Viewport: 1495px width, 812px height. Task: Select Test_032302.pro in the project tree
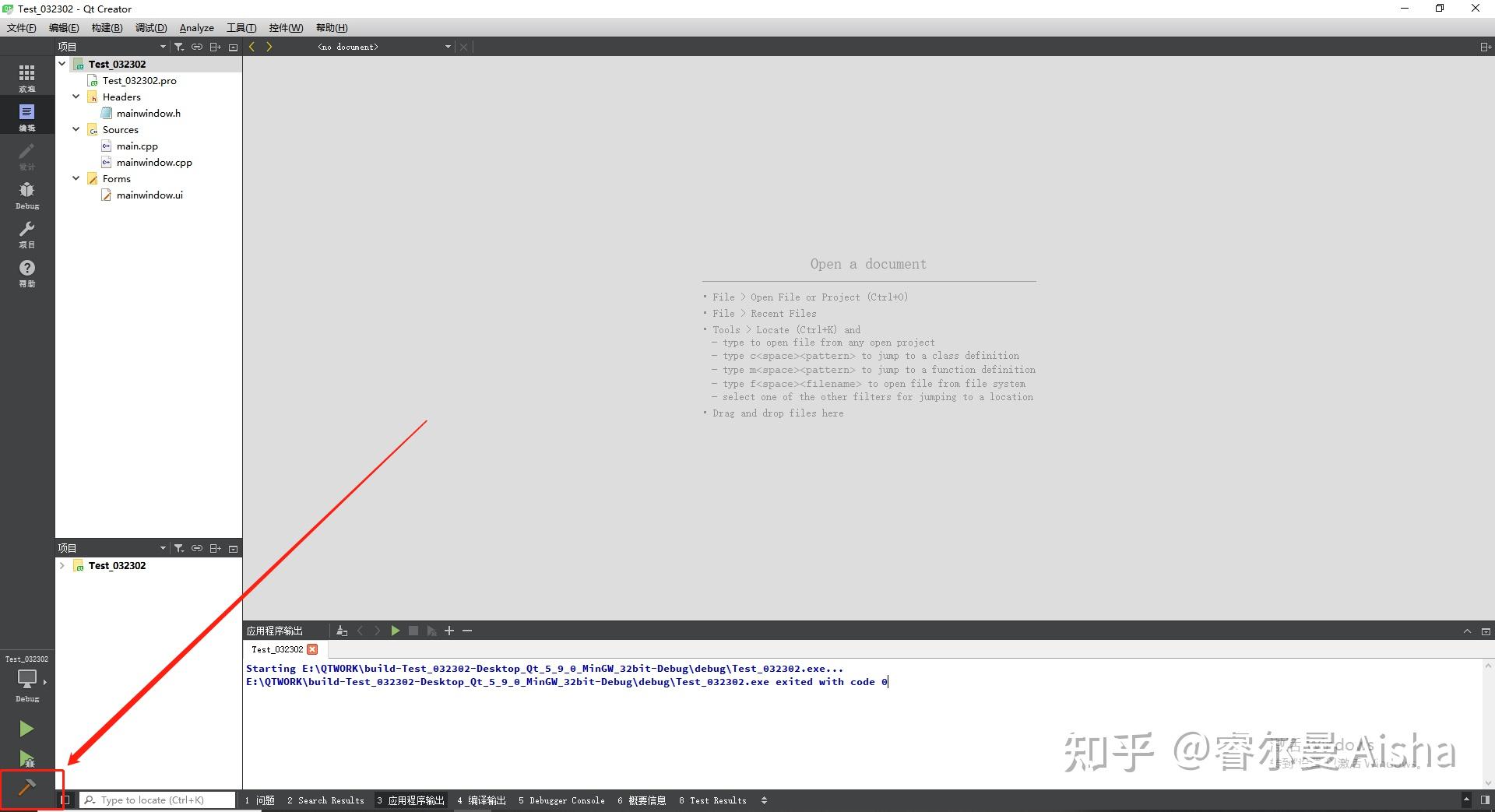pyautogui.click(x=139, y=80)
